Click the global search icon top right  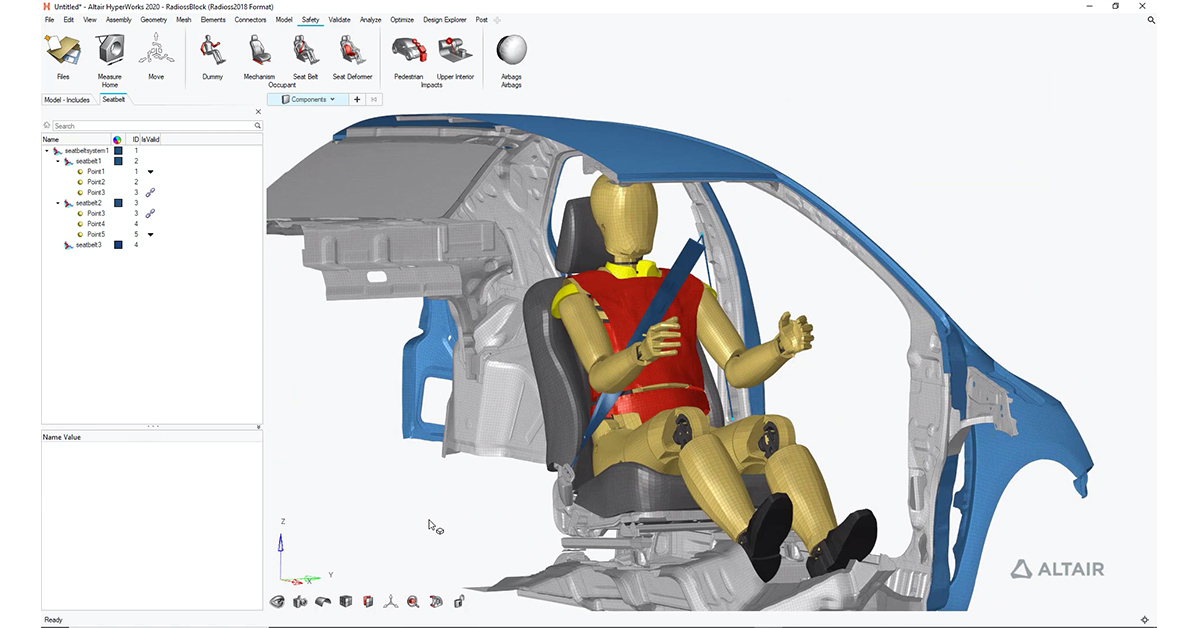[x=1151, y=19]
